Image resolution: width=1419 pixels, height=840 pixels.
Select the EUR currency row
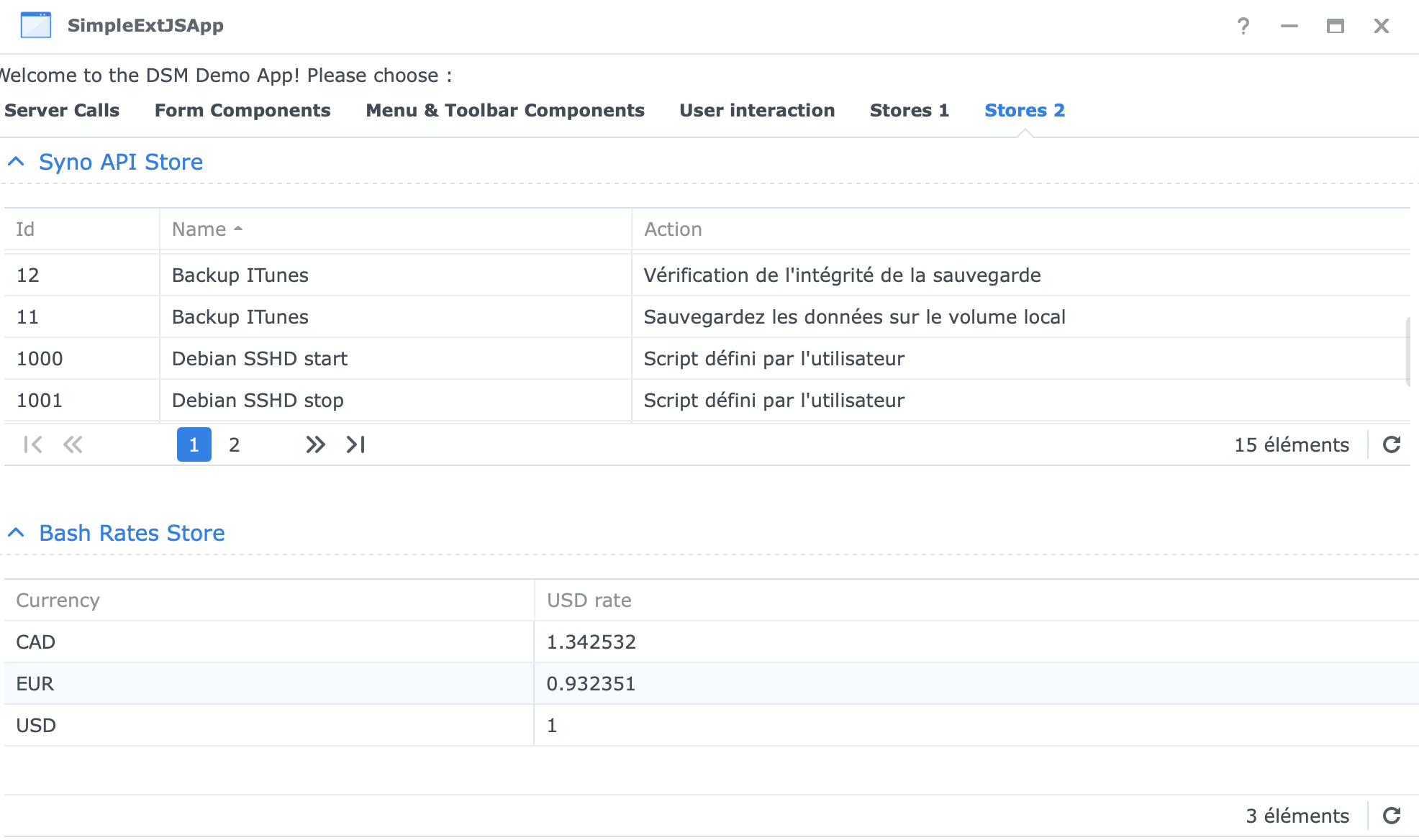pyautogui.click(x=288, y=683)
